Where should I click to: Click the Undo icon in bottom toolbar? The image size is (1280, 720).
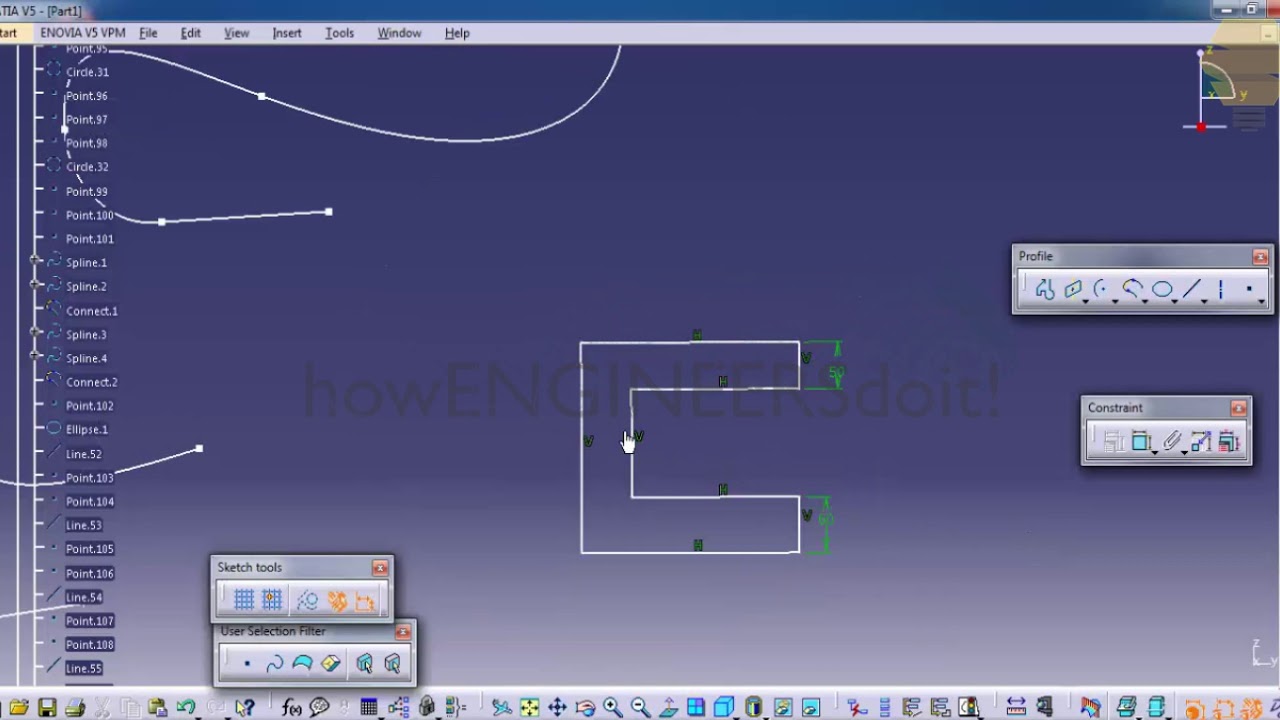[186, 707]
